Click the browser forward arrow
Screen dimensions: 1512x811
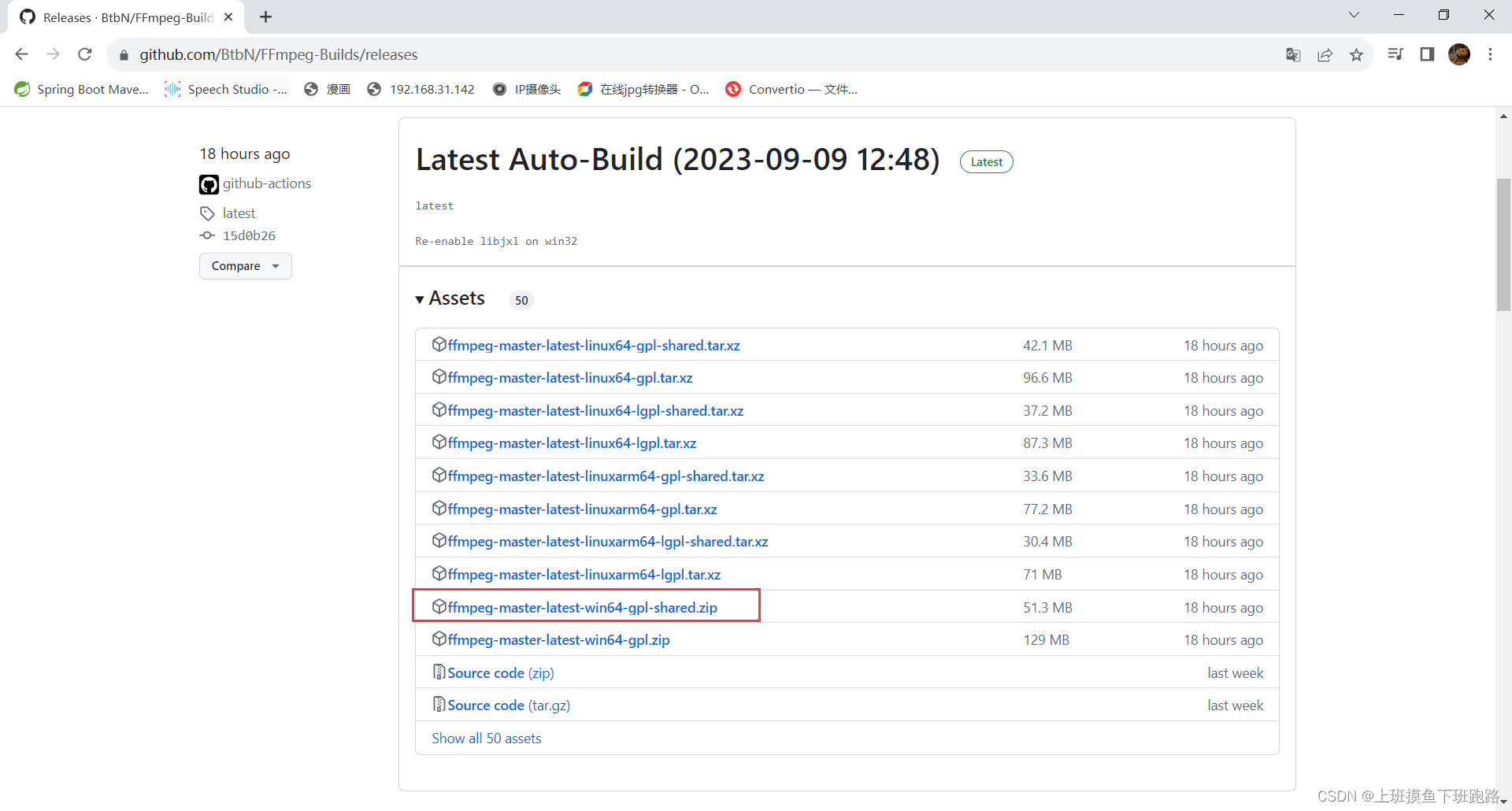54,54
